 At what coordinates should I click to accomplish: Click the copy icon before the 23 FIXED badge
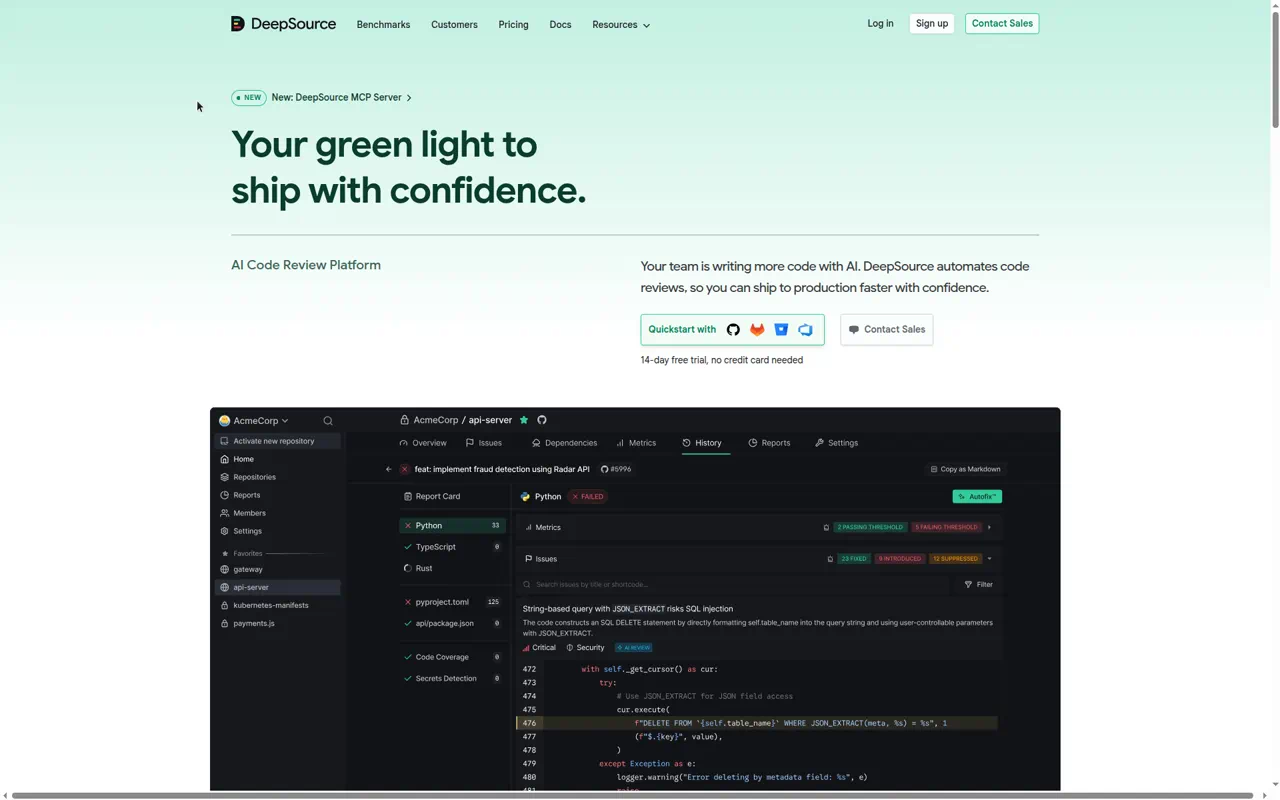click(830, 559)
